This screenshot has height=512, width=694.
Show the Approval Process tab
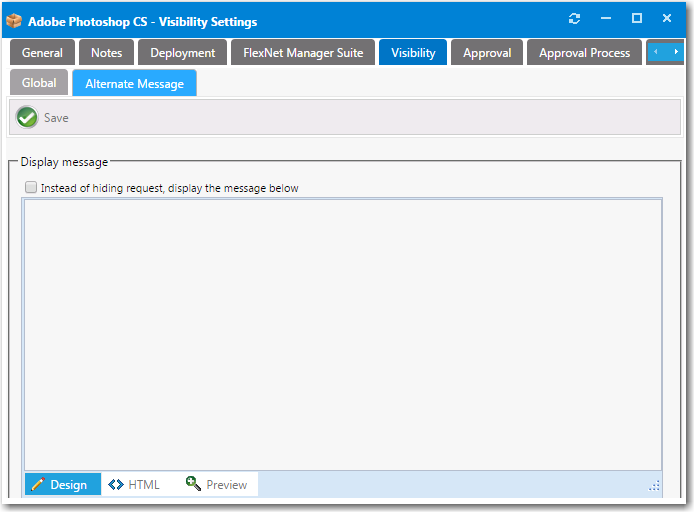click(584, 53)
